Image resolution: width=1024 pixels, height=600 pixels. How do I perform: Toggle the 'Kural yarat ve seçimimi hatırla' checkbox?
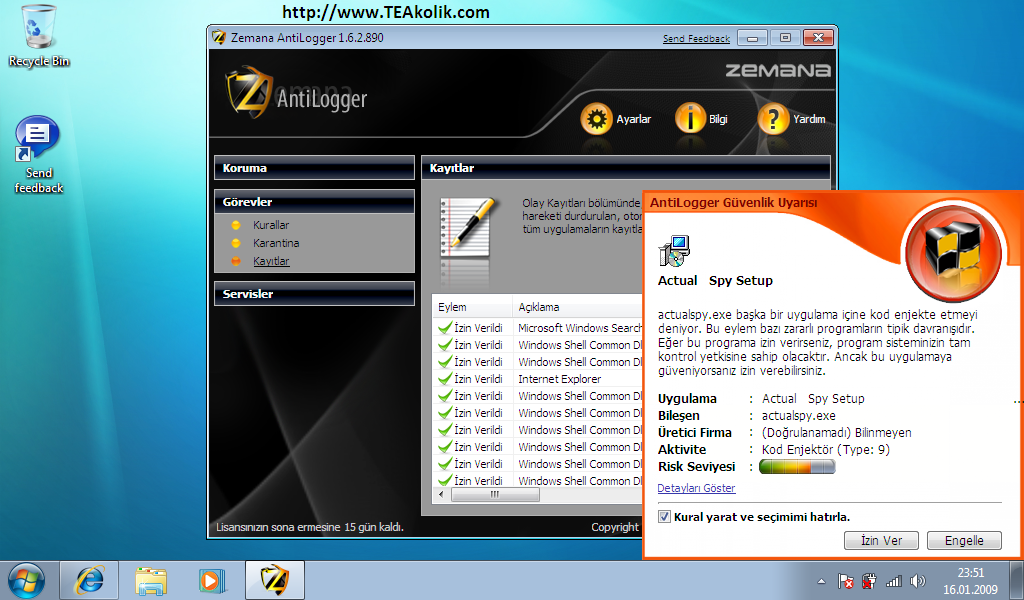[x=664, y=517]
